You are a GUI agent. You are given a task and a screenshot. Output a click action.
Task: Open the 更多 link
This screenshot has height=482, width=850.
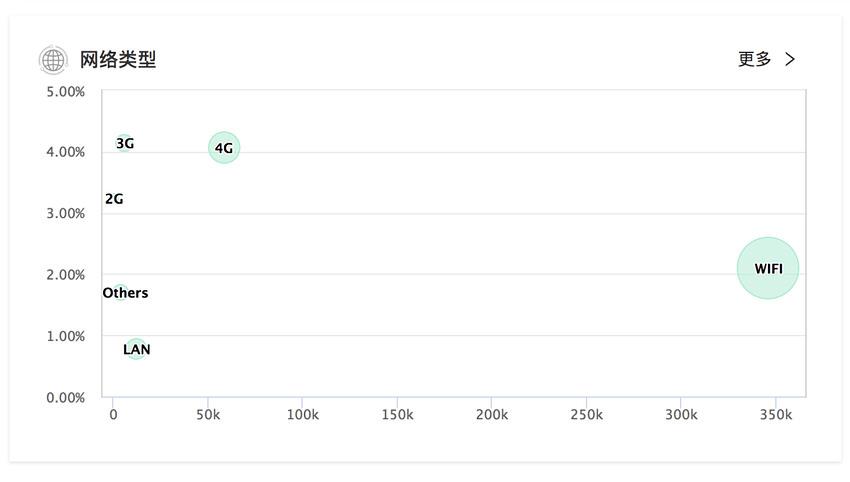pos(754,59)
